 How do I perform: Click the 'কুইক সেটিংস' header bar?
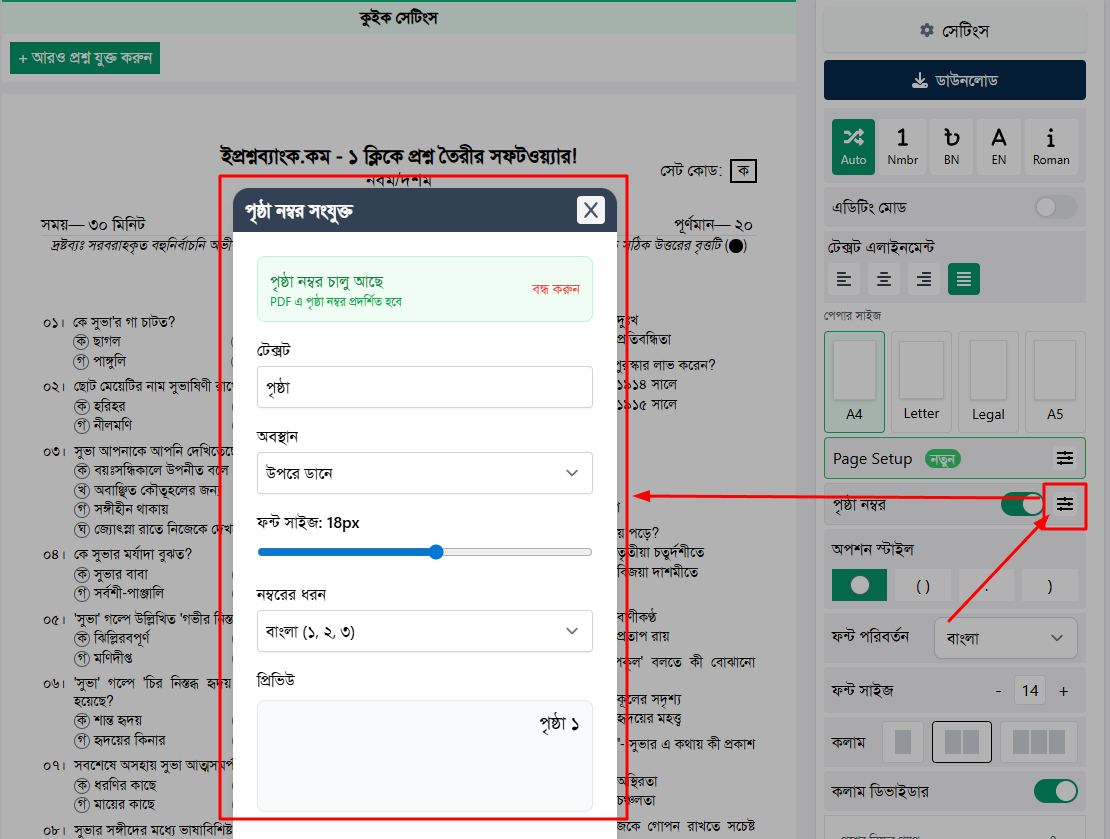(399, 18)
